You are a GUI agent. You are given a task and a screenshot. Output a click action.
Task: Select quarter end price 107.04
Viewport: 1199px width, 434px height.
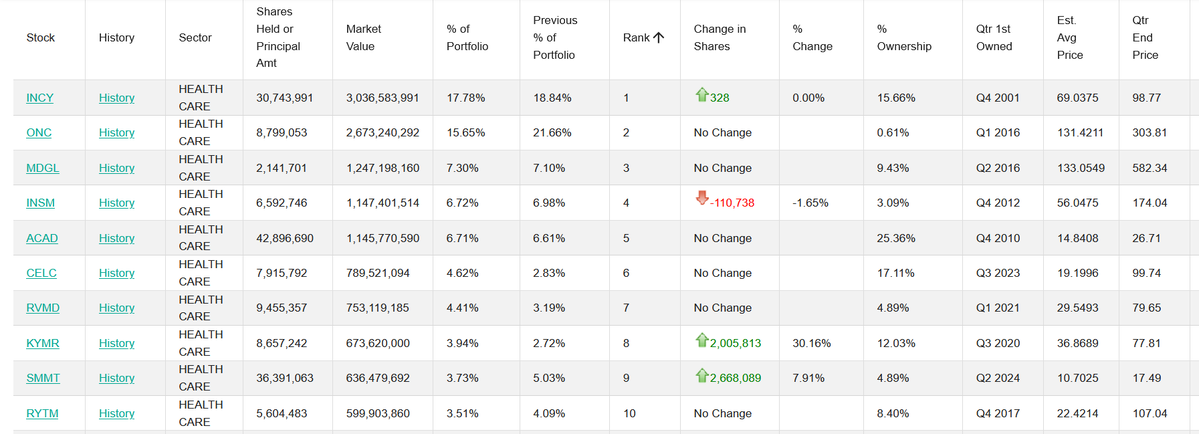pyautogui.click(x=1150, y=414)
